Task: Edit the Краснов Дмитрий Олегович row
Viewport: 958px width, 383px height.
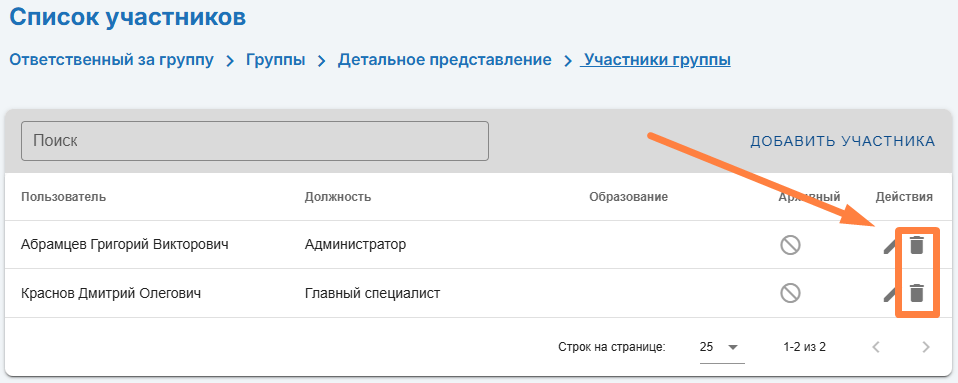Action: 890,295
